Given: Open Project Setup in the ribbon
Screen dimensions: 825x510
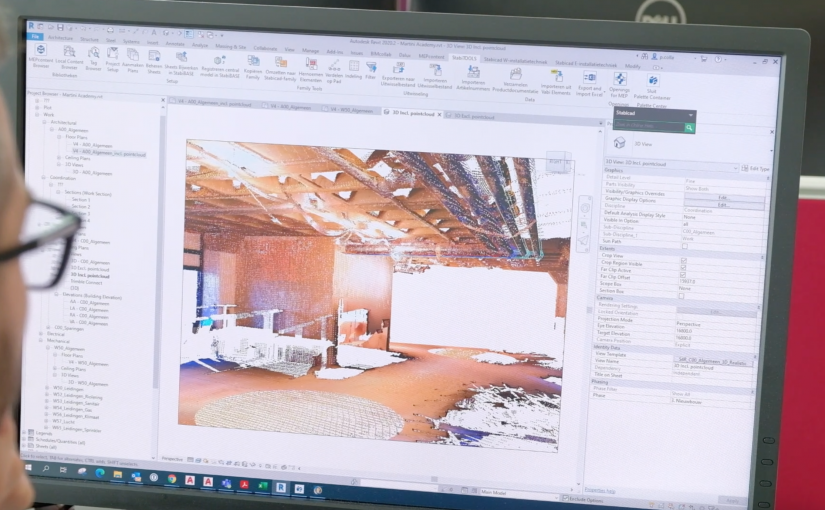Looking at the screenshot, I should click(x=113, y=59).
